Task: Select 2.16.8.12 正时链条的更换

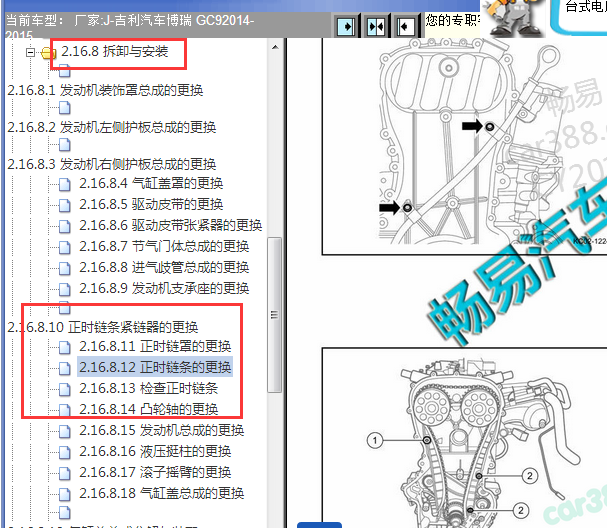Action: 155,367
